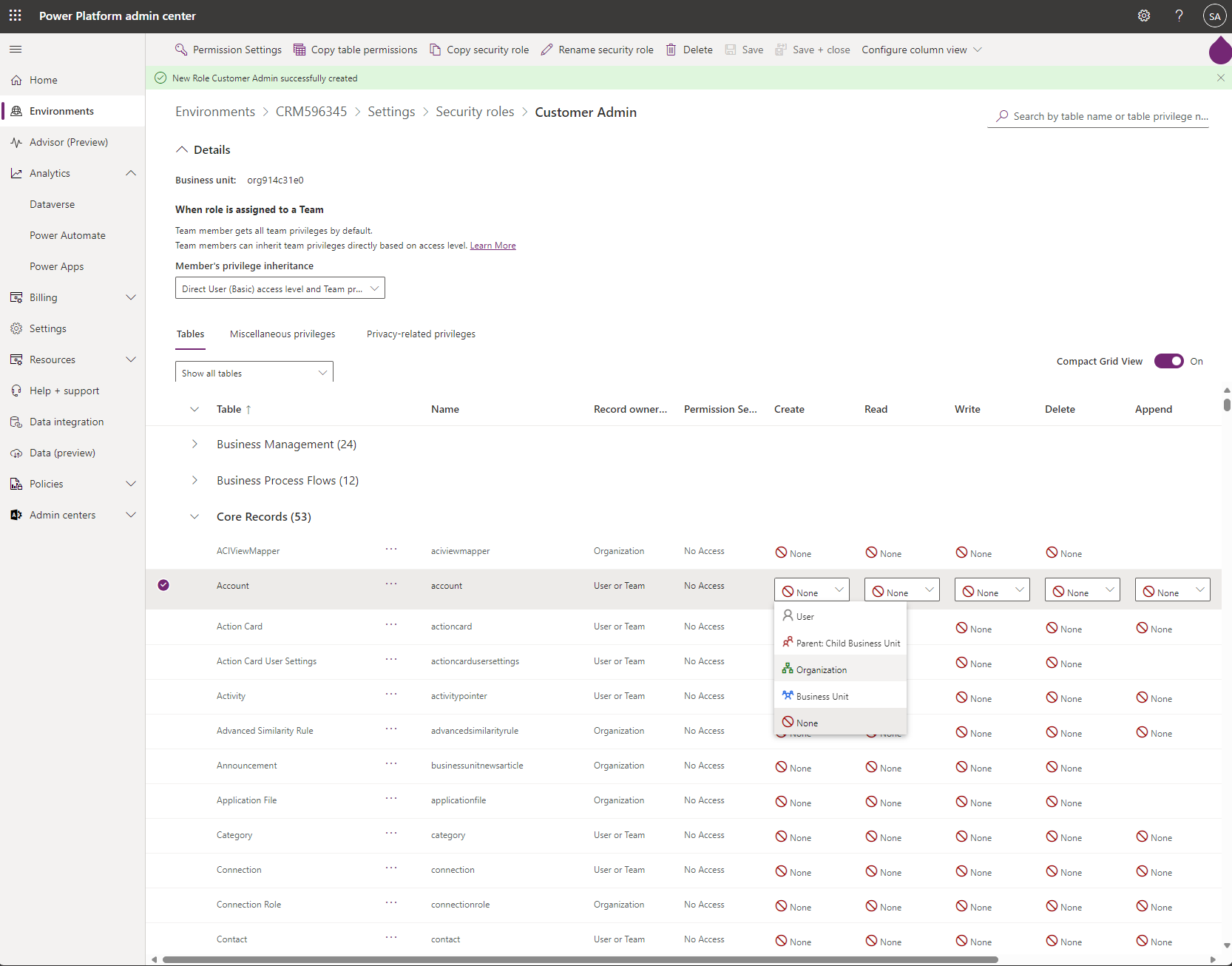
Task: Click the Data (preview) cloud icon
Action: (x=16, y=453)
